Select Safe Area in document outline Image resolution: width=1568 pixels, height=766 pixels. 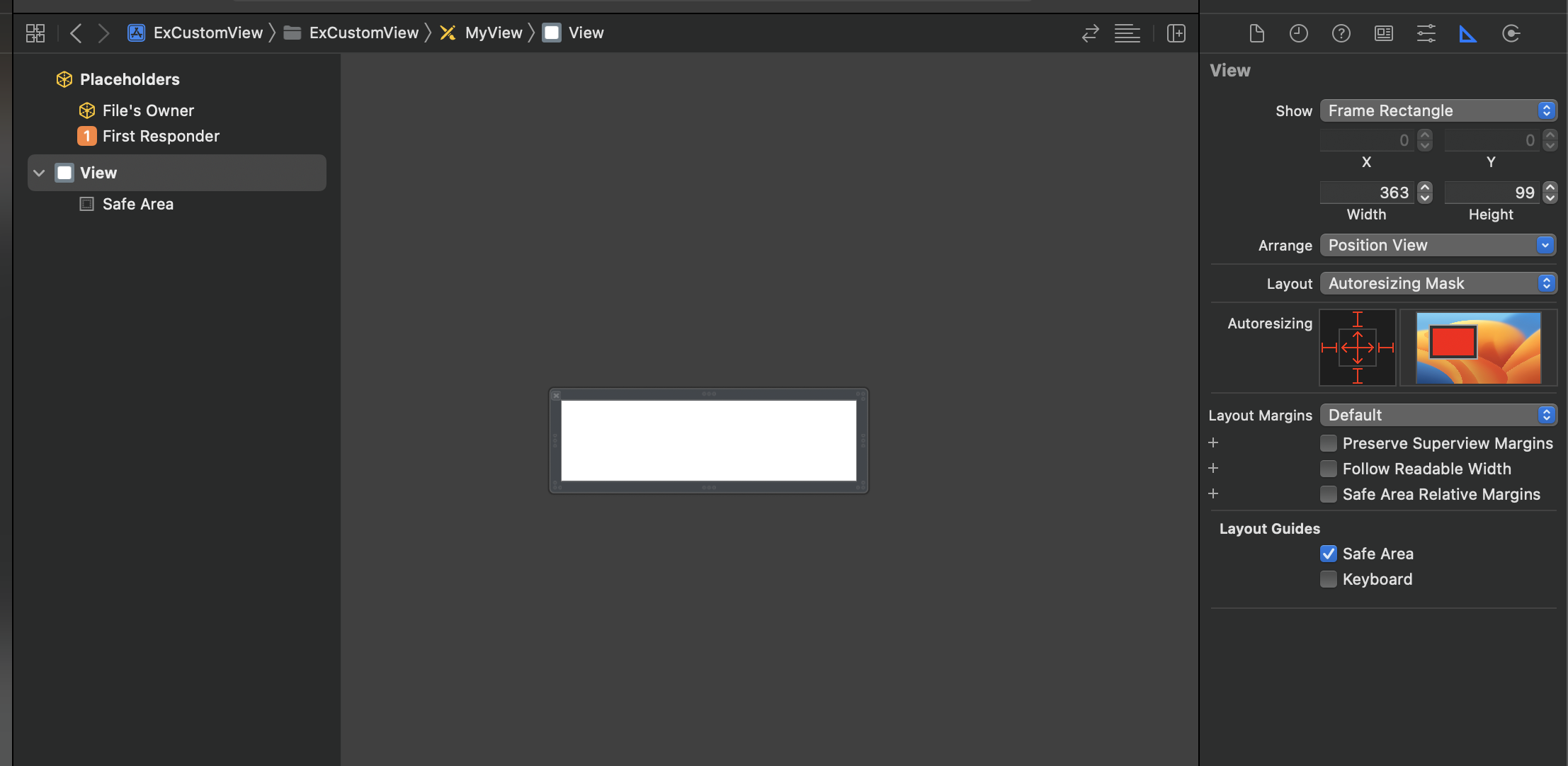click(x=137, y=204)
